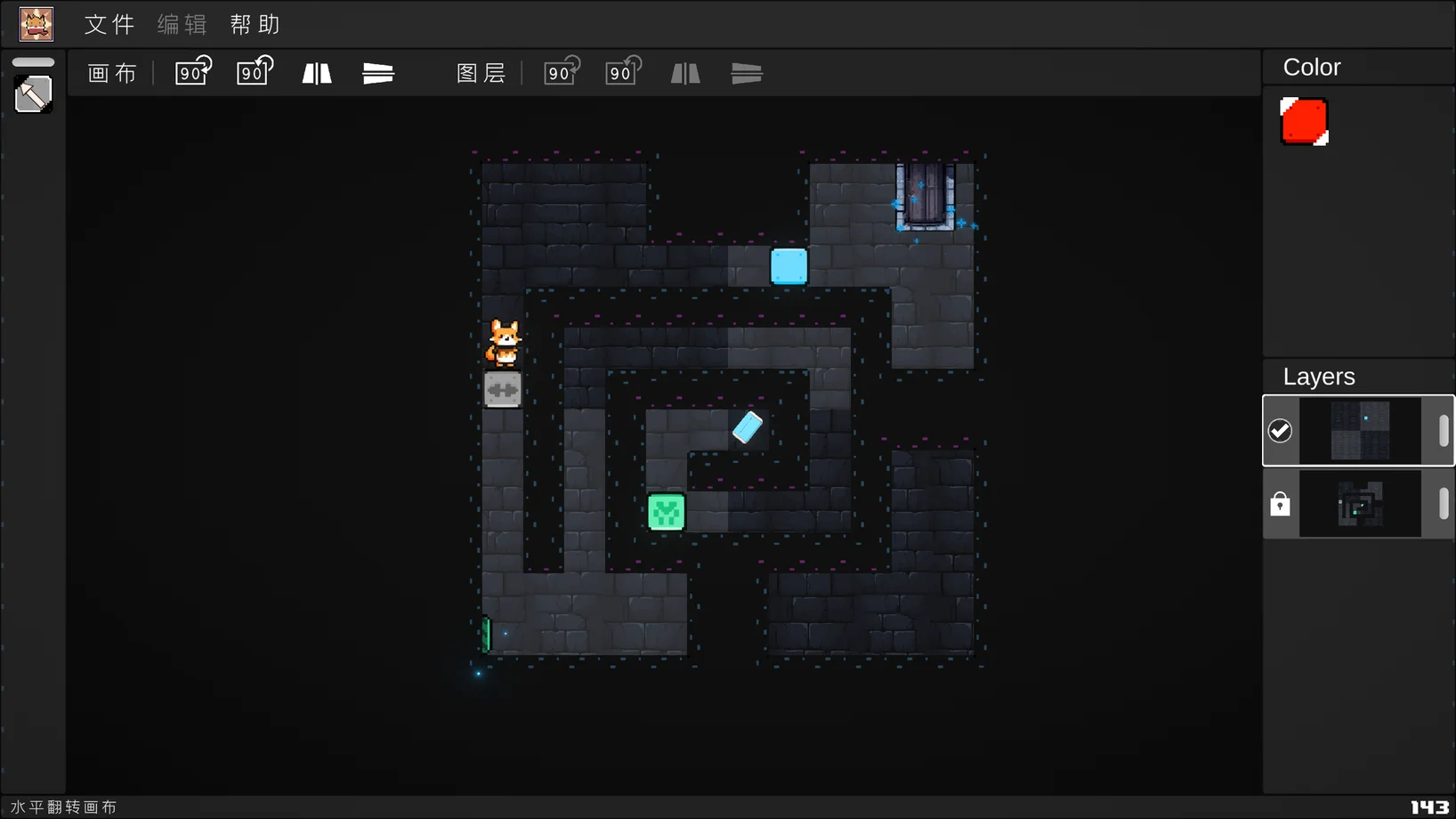Click the gray arrow block below fox

coord(503,390)
